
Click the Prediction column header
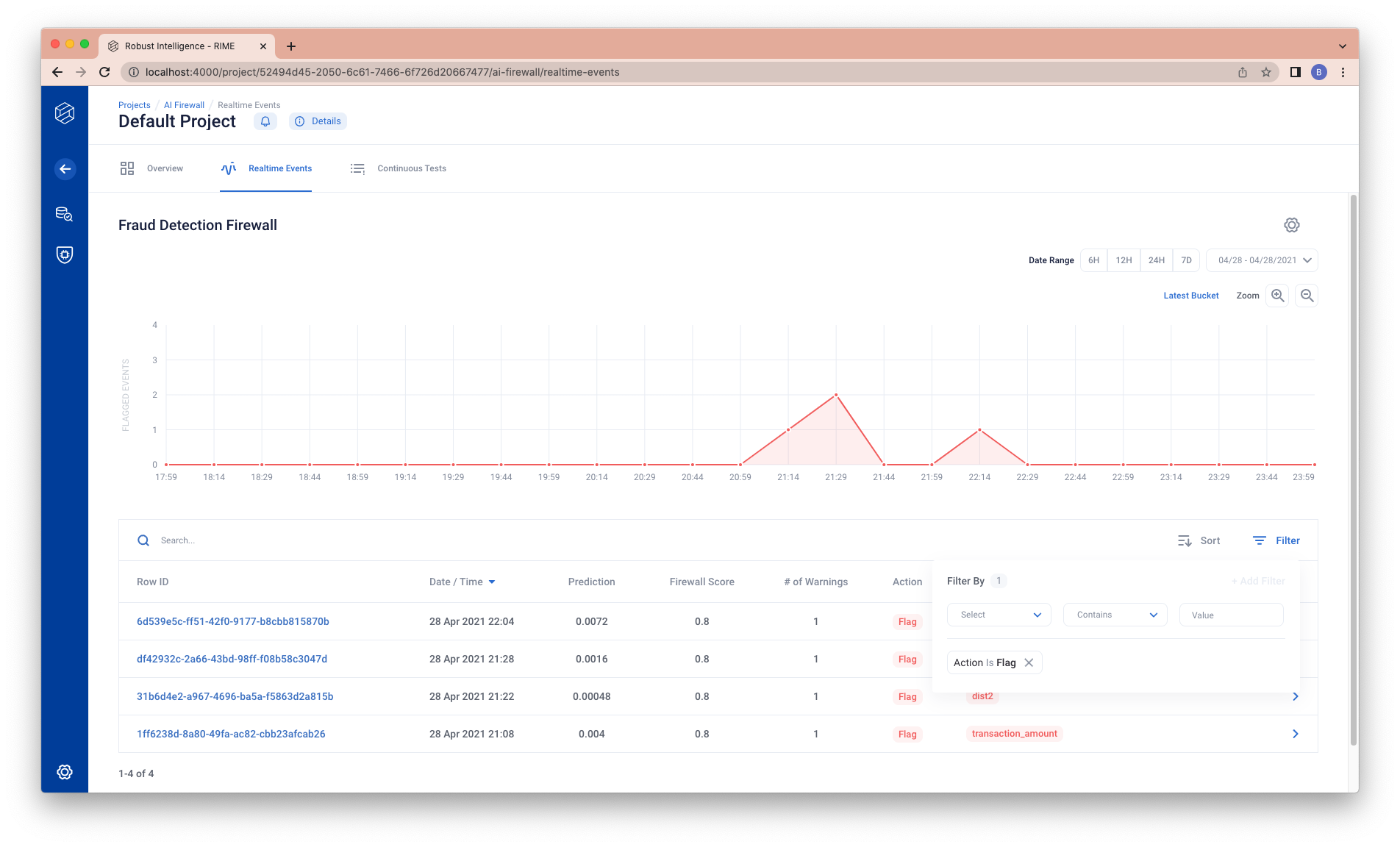pos(592,582)
